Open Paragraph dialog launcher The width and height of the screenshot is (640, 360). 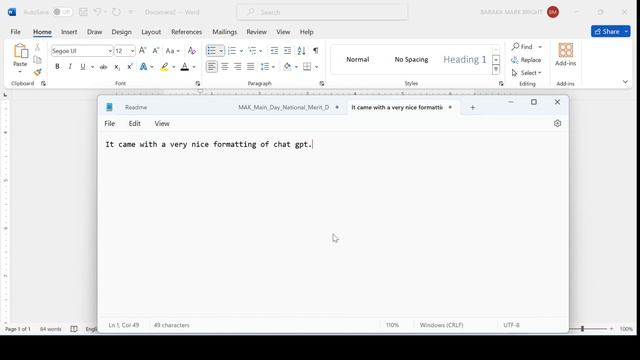pos(322,83)
